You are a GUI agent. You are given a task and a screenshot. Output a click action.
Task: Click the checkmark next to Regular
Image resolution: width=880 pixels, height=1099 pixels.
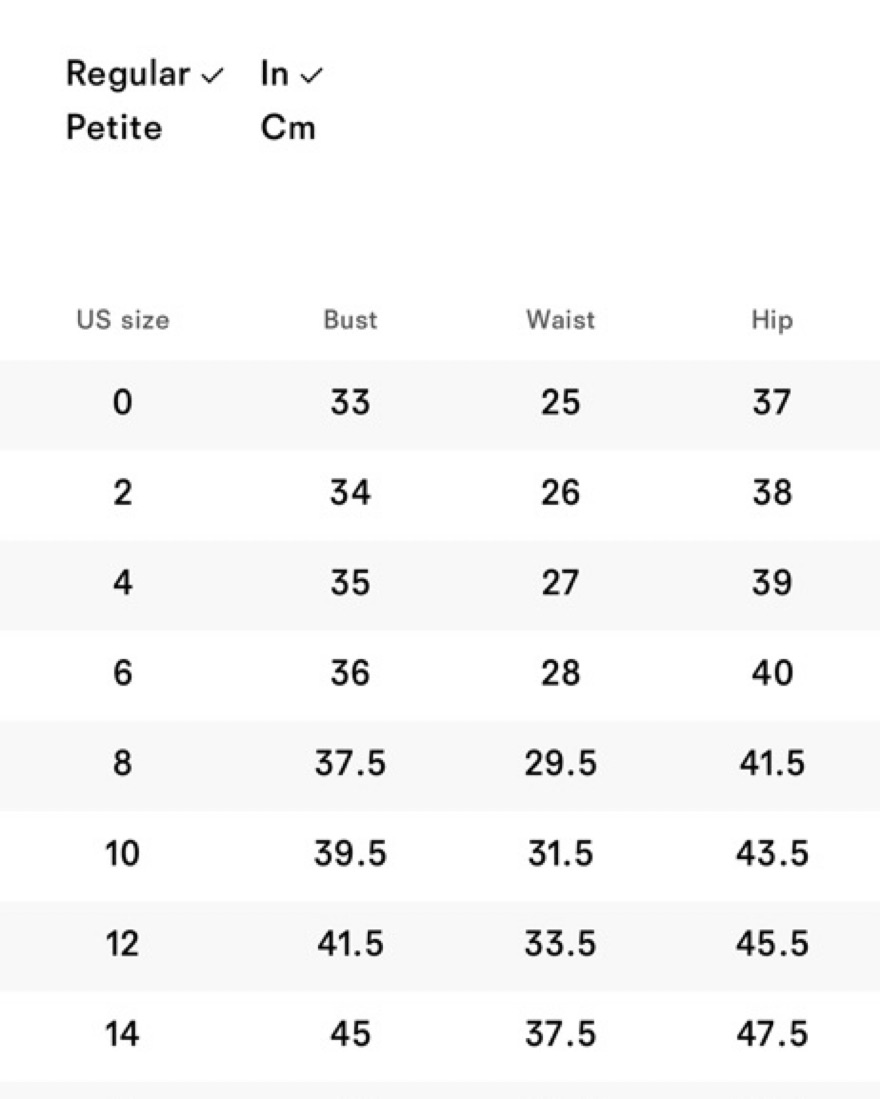212,75
